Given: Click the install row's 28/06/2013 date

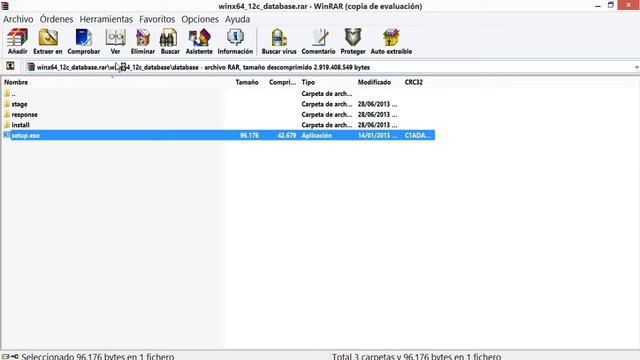Looking at the screenshot, I should click(x=378, y=125).
